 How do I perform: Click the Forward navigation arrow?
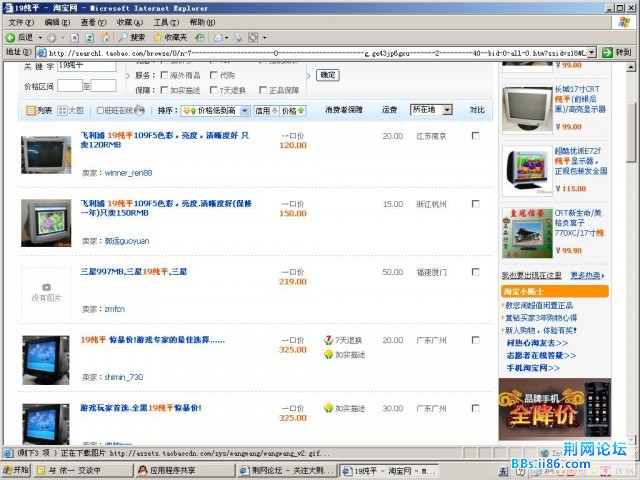pyautogui.click(x=51, y=38)
